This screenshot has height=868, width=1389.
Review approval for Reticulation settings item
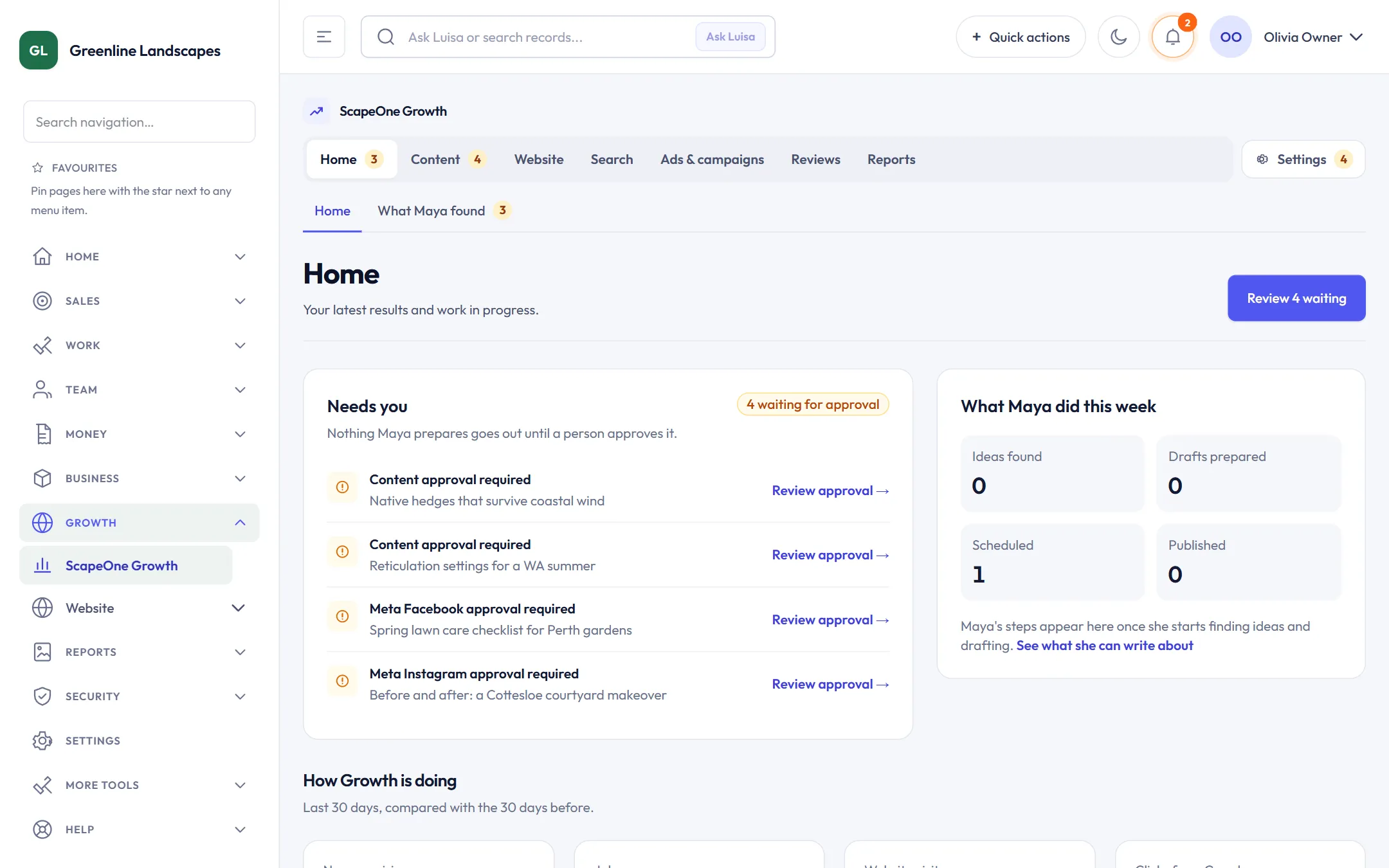tap(830, 555)
